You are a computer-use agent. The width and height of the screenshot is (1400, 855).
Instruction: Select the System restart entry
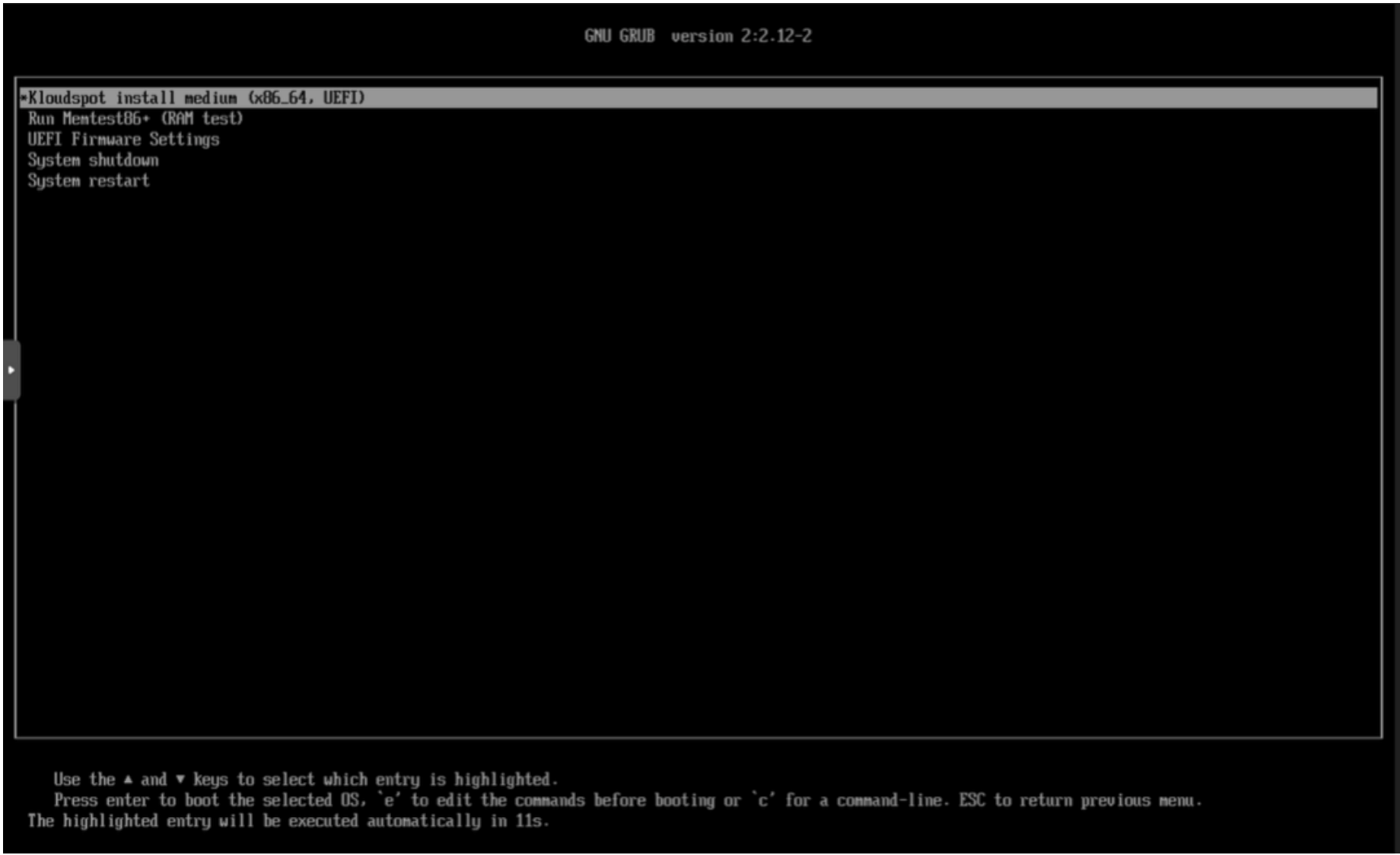(x=88, y=181)
